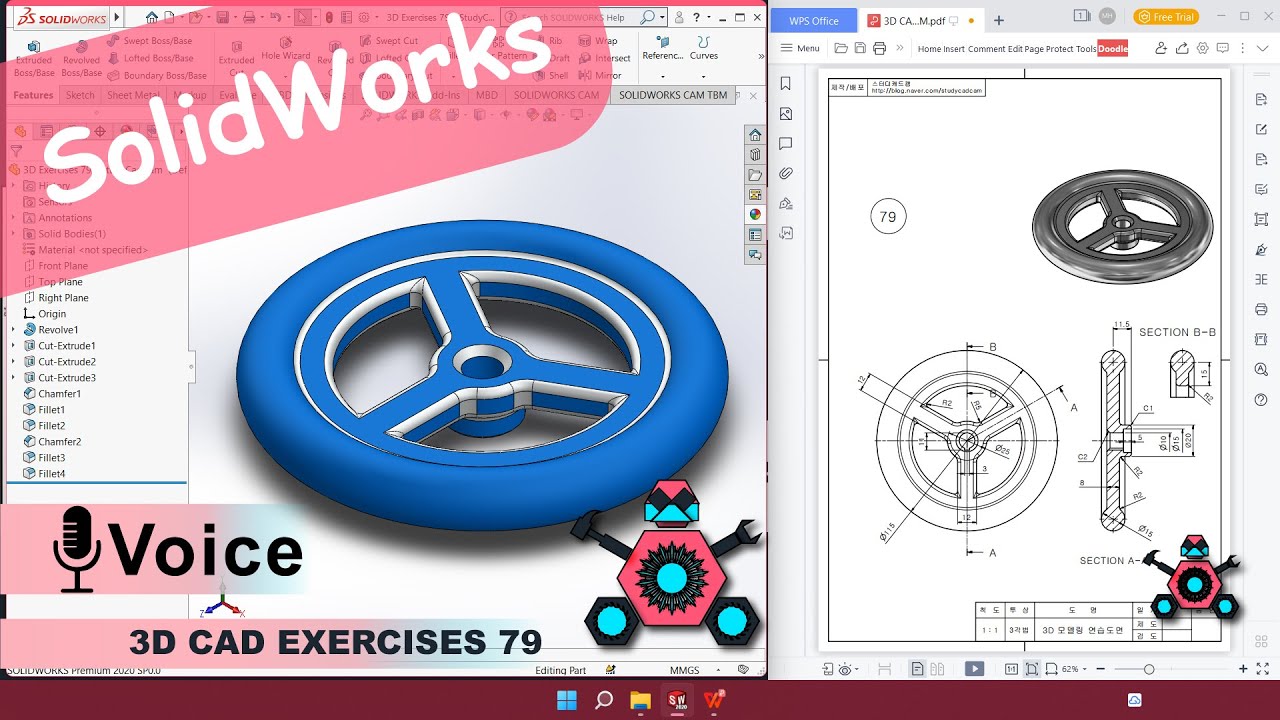Image resolution: width=1280 pixels, height=720 pixels.
Task: Click the zoom in plus button in WPS
Action: tap(1243, 669)
